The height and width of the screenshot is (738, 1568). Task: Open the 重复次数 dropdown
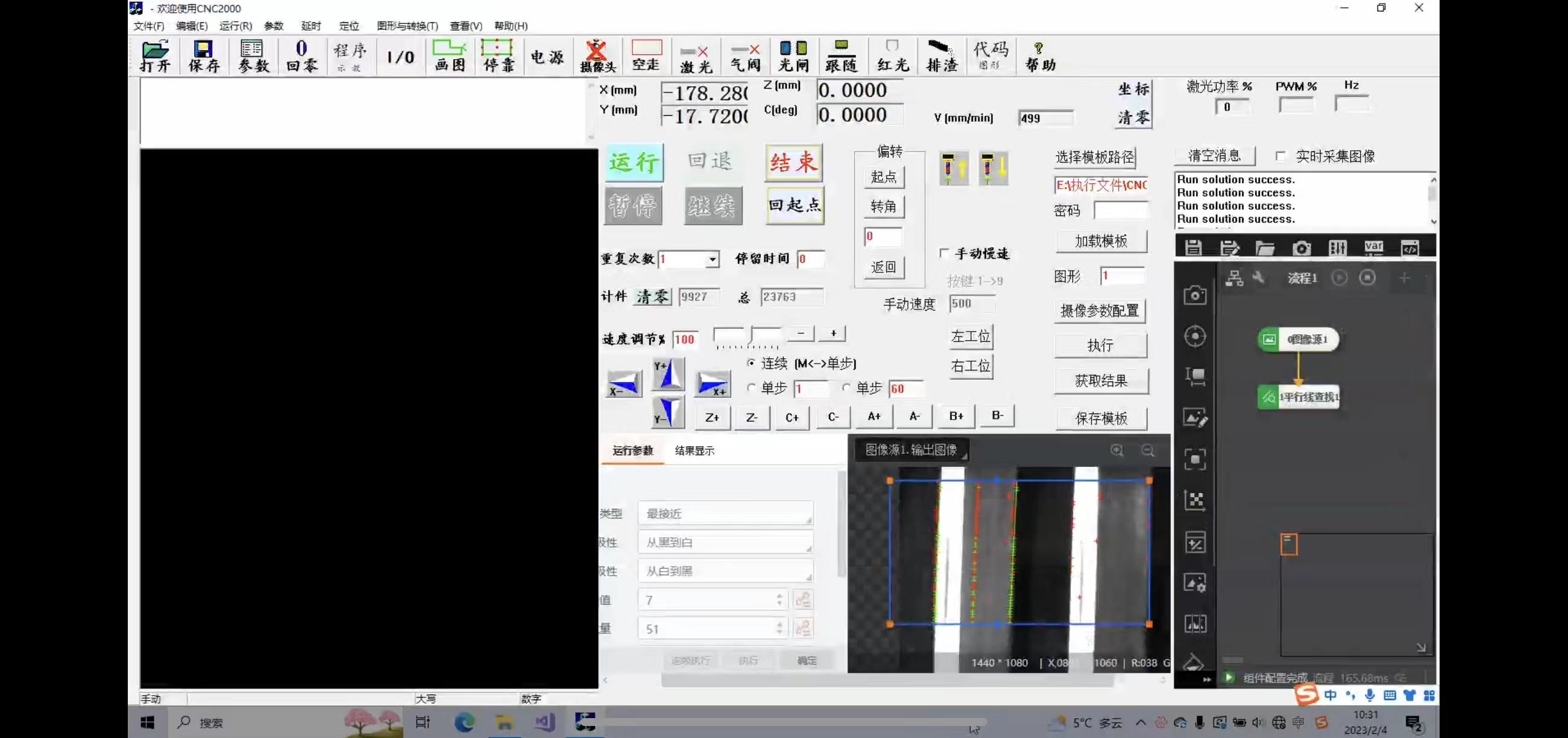711,259
